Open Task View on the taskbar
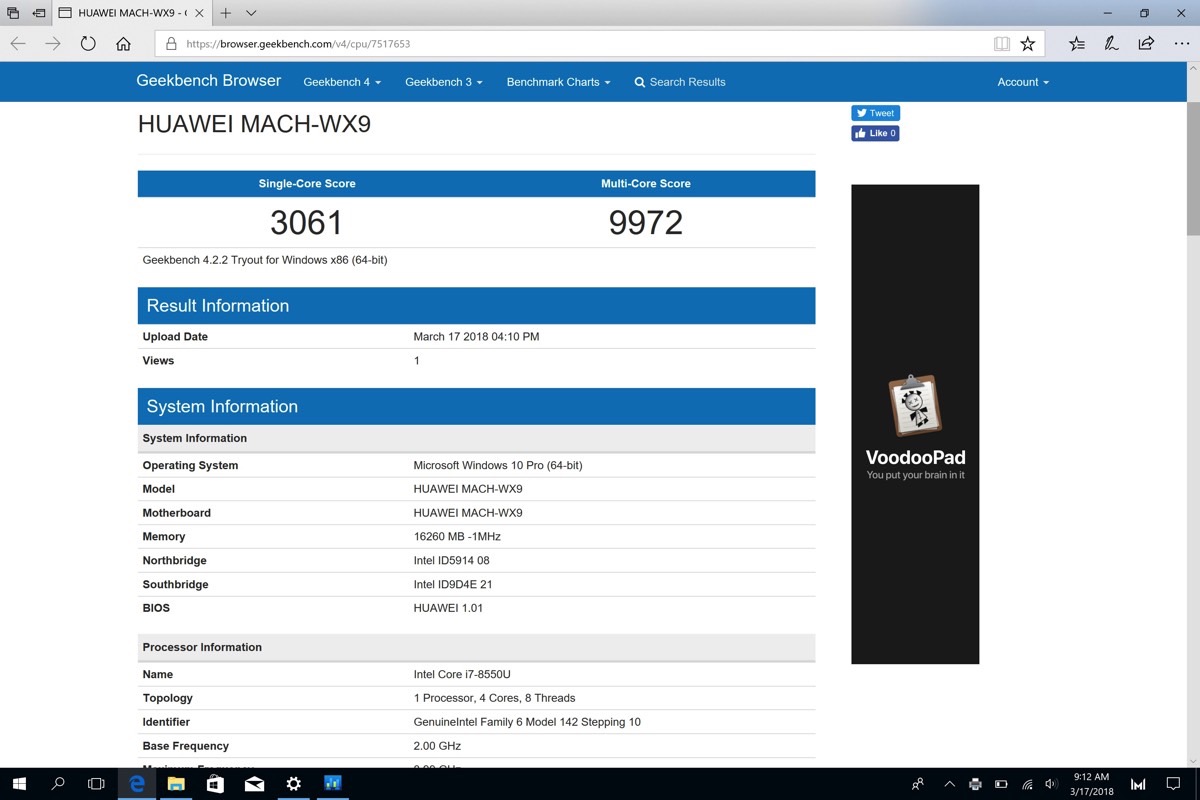The height and width of the screenshot is (800, 1200). click(x=96, y=784)
